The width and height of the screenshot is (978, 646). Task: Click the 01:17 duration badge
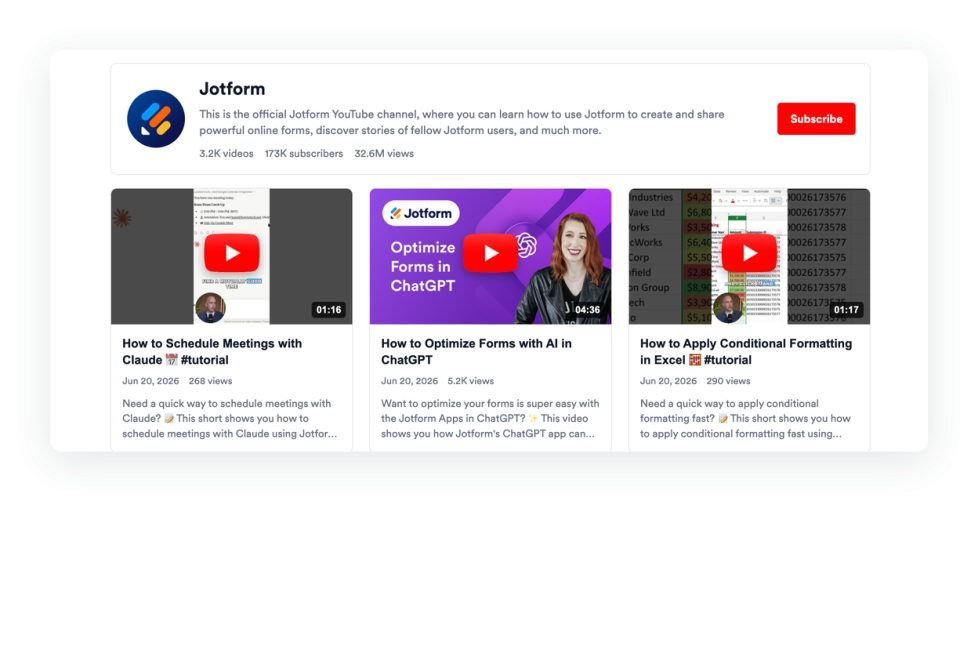[846, 309]
